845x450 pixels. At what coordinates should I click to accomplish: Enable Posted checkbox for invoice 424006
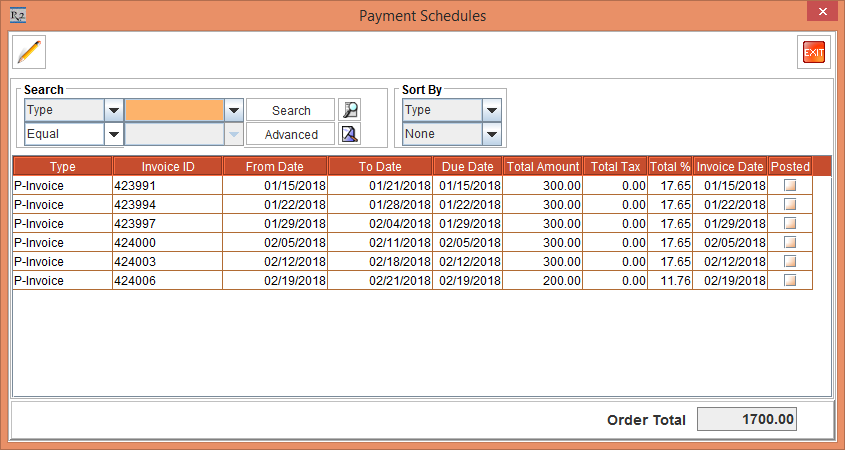tap(790, 281)
